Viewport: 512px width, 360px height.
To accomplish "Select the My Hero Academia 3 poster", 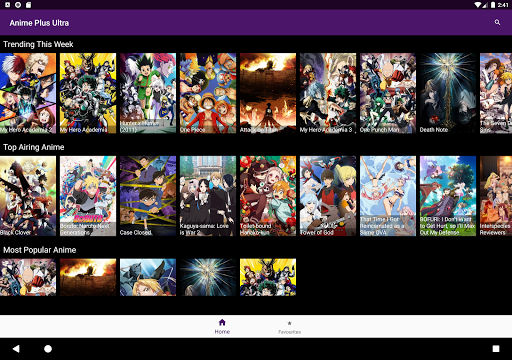I will pos(328,93).
